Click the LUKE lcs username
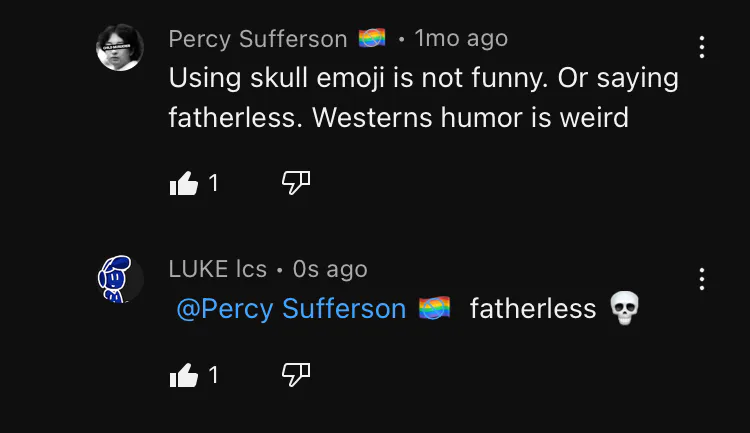The image size is (750, 433). 217,269
